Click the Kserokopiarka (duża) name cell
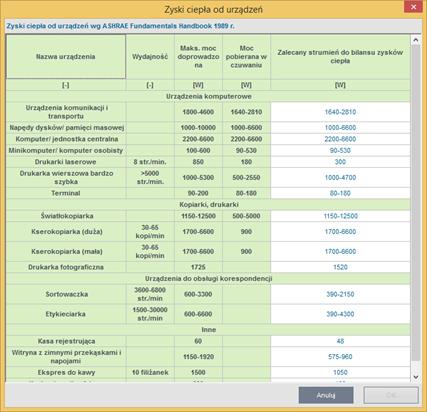 [x=66, y=232]
